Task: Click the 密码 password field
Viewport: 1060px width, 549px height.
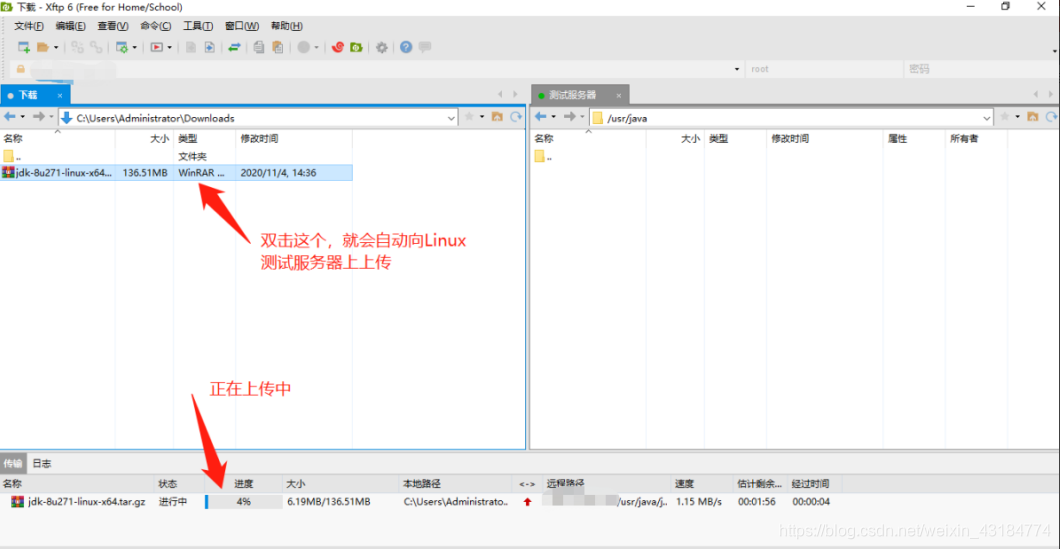Action: [x=980, y=69]
